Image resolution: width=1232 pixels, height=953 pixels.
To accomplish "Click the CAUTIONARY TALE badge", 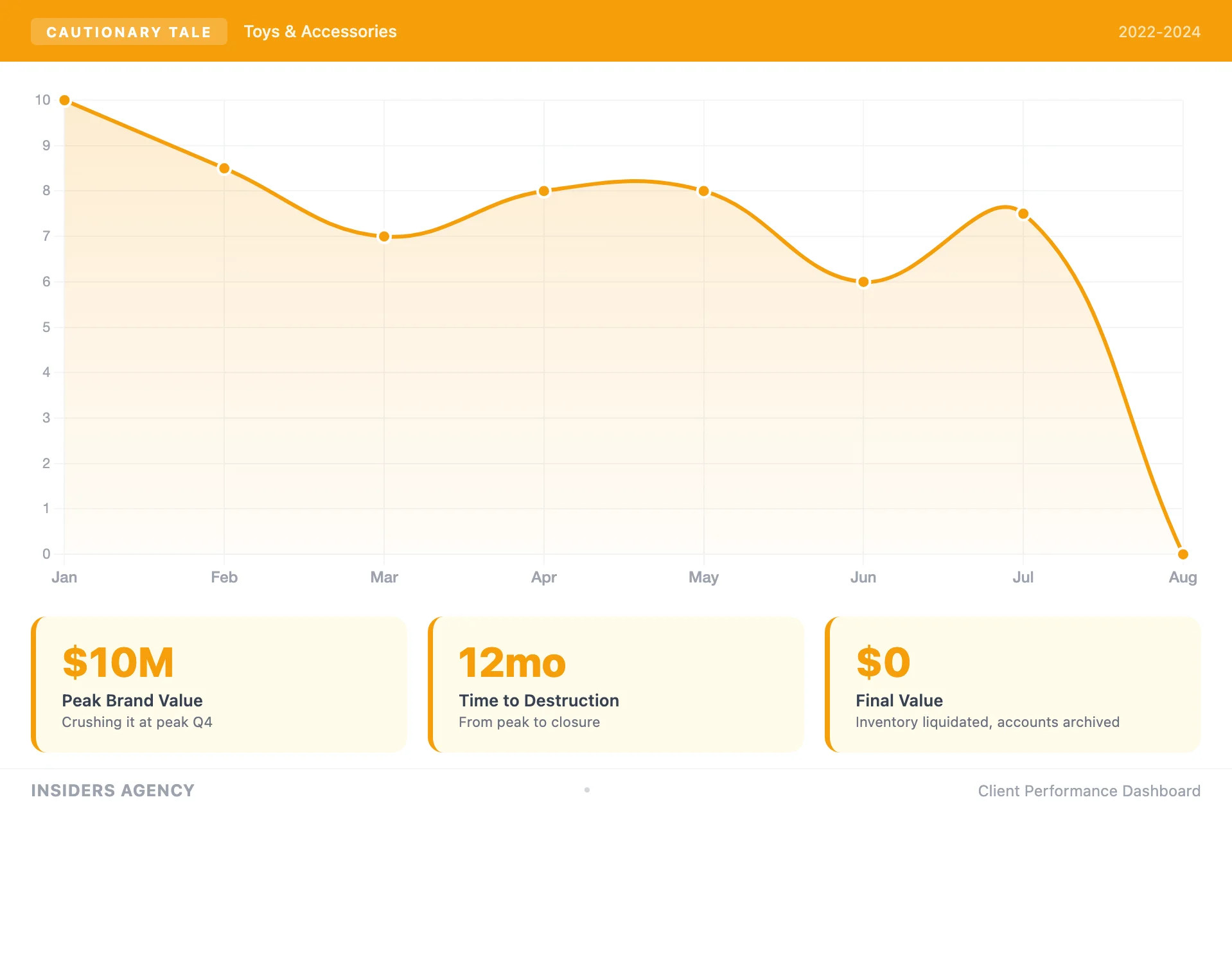I will pyautogui.click(x=128, y=32).
